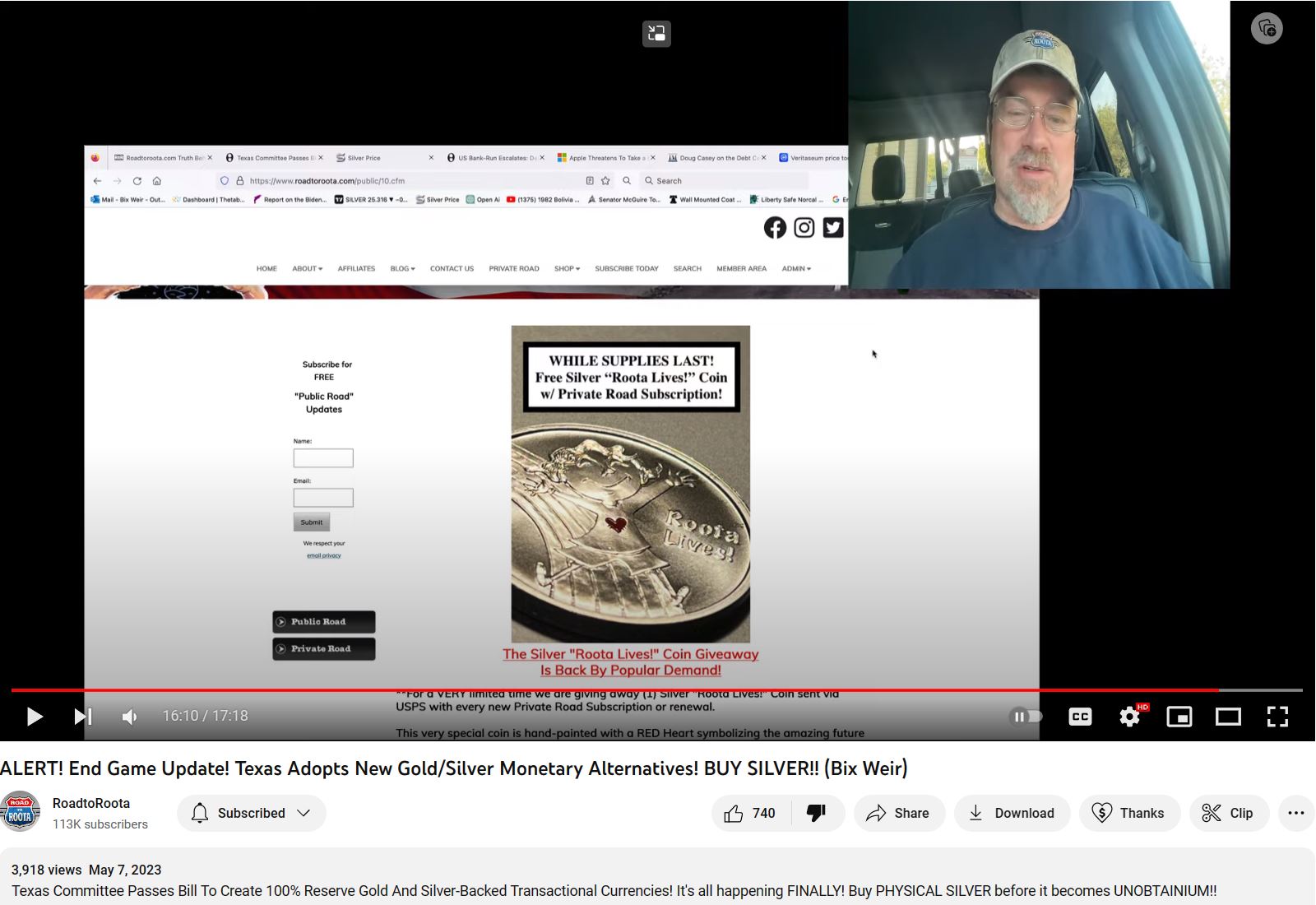The height and width of the screenshot is (905, 1316).
Task: Expand the SHOP dropdown menu
Action: 567,268
